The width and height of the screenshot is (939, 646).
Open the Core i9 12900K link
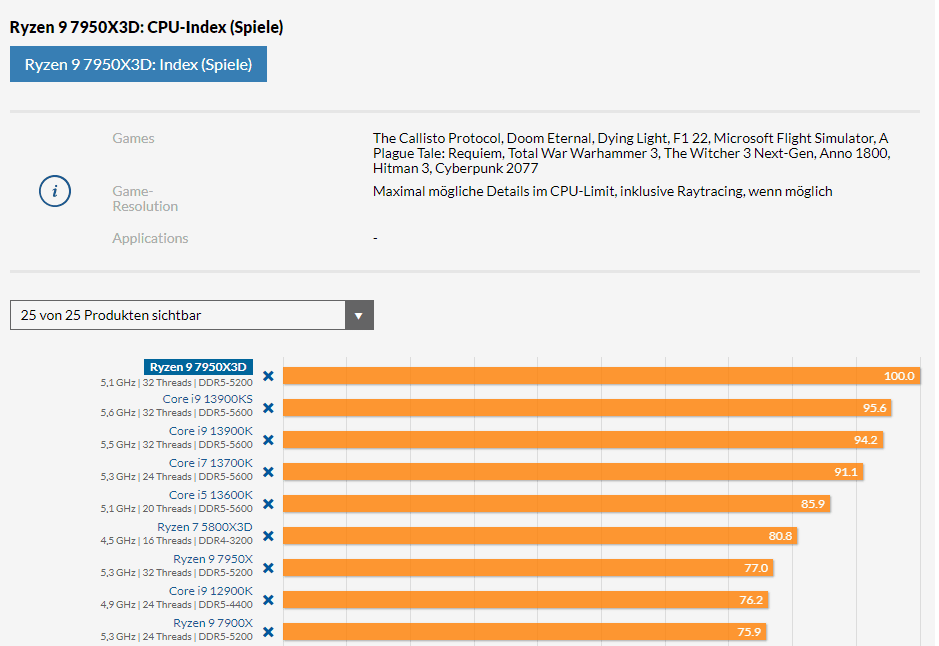tap(211, 591)
